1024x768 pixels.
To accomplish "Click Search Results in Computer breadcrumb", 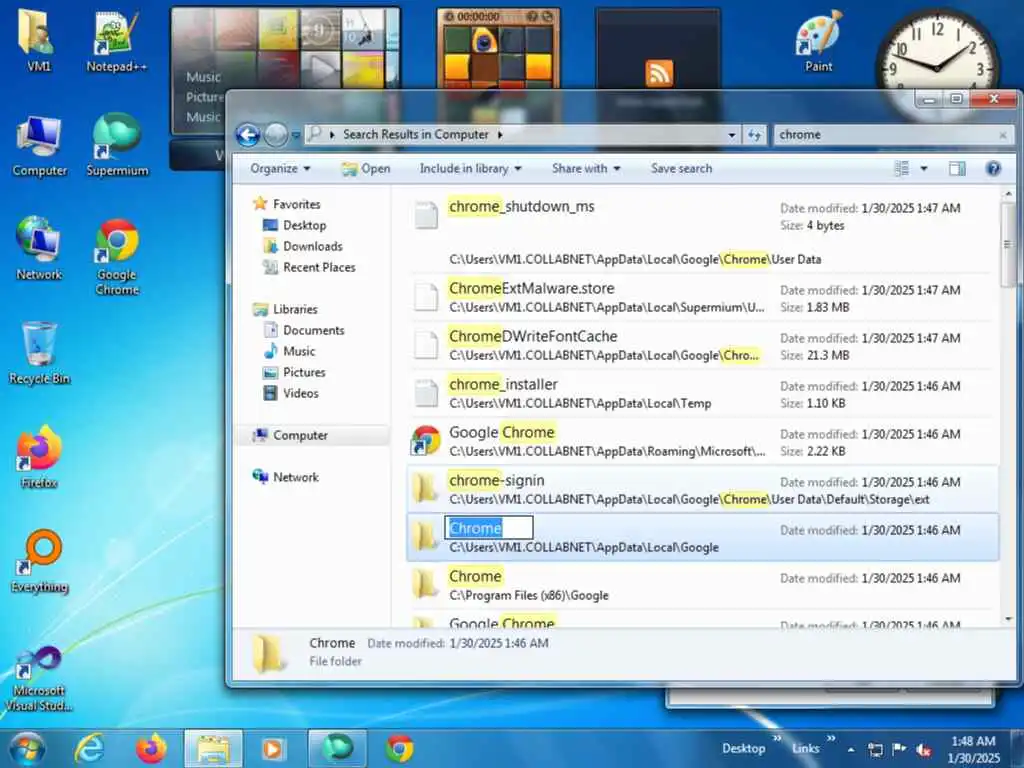I will (415, 135).
